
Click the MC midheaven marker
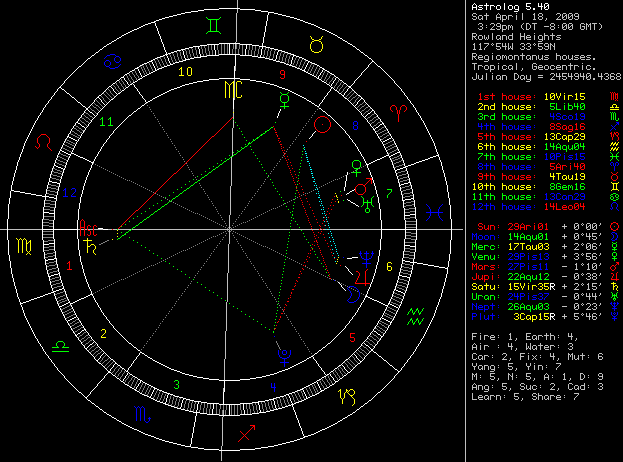(232, 90)
